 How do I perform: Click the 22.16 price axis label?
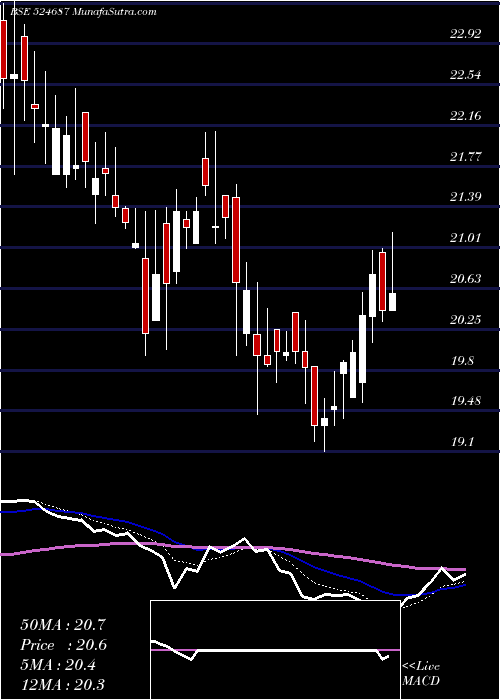(466, 116)
